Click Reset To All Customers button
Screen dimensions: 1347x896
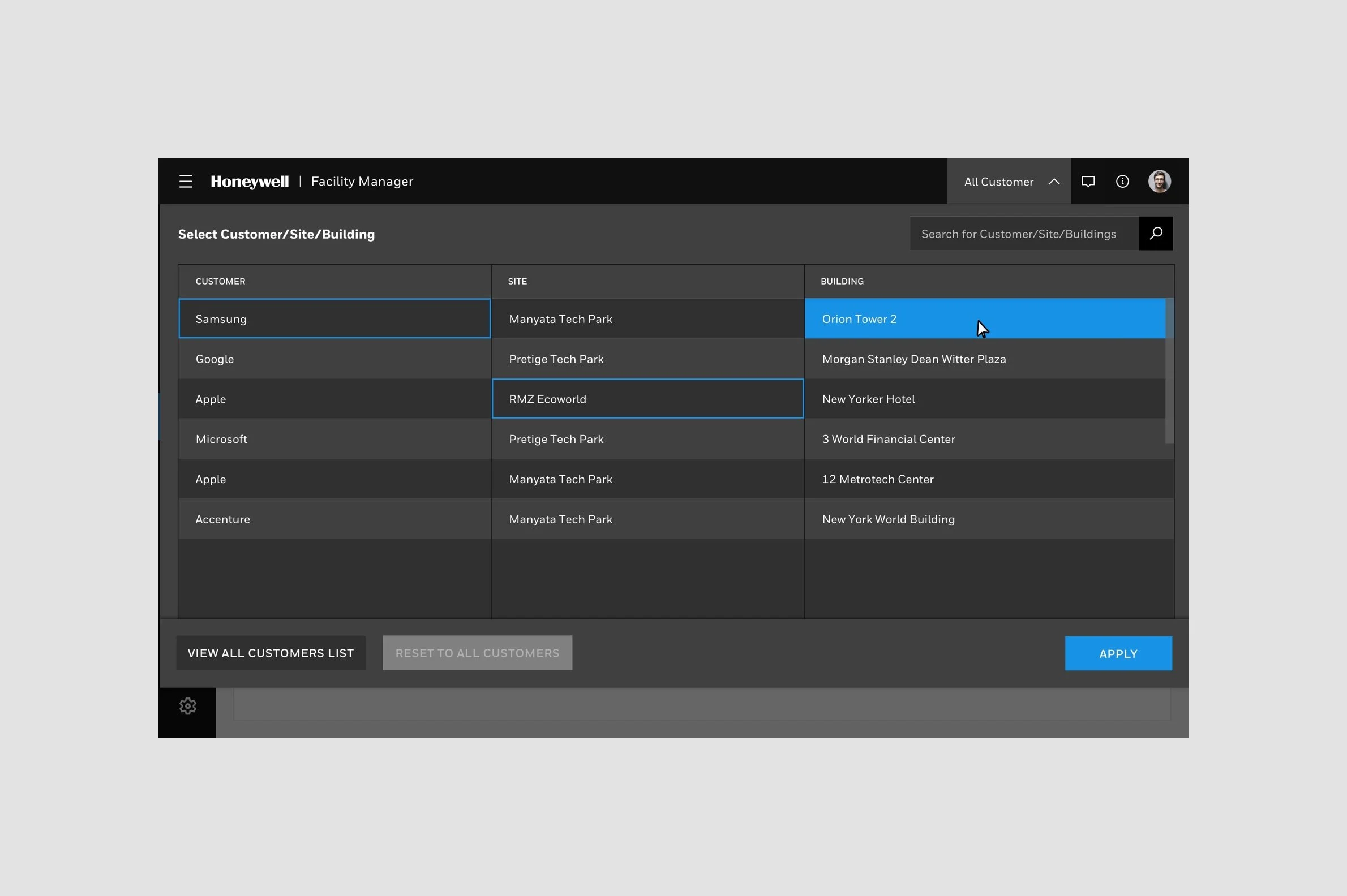pyautogui.click(x=477, y=653)
